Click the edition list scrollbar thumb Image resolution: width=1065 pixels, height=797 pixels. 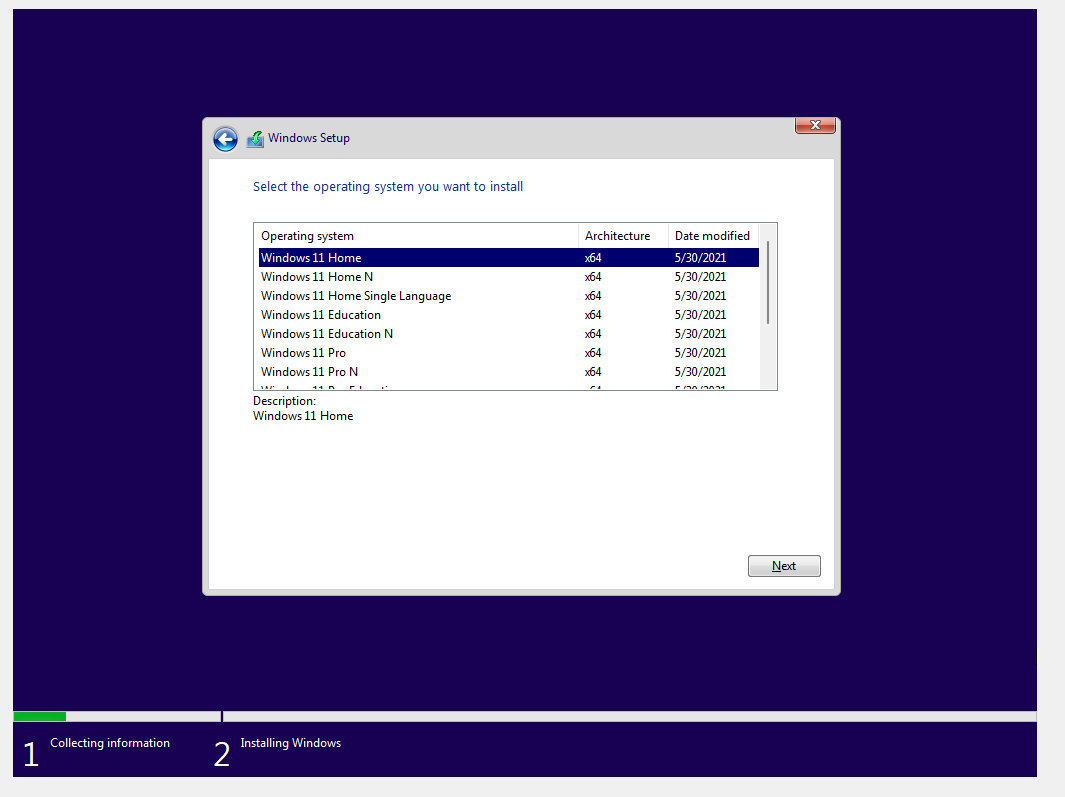pos(768,282)
